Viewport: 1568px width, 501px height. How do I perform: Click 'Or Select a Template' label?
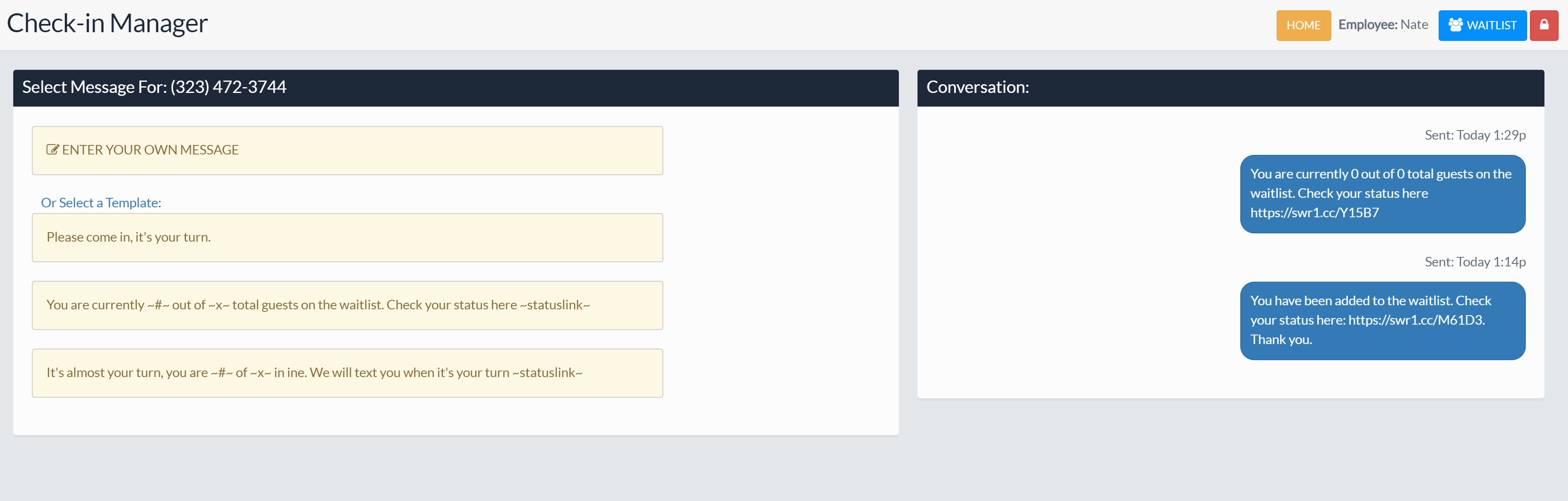click(101, 203)
